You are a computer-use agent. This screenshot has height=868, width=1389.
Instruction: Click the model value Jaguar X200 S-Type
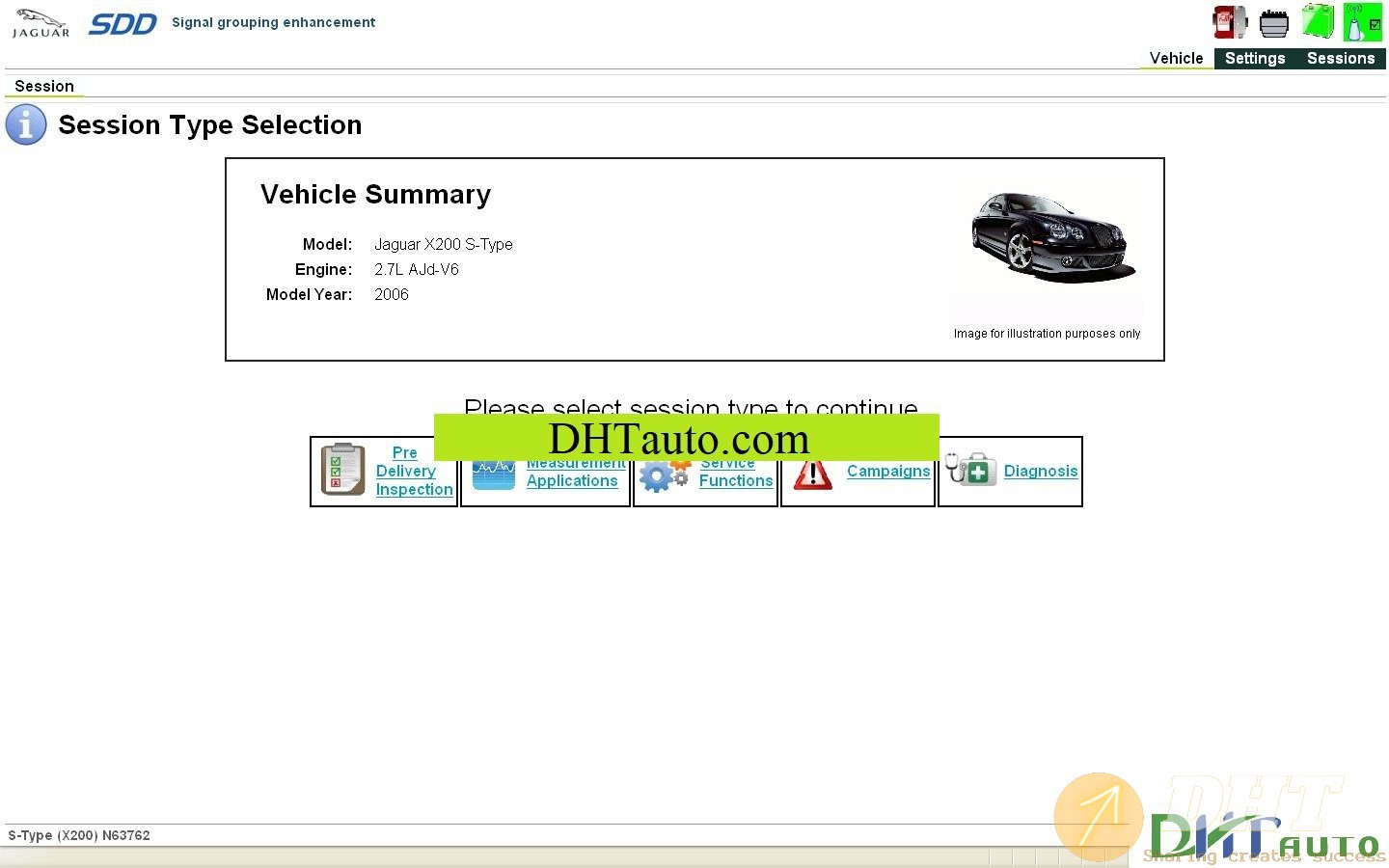[443, 245]
